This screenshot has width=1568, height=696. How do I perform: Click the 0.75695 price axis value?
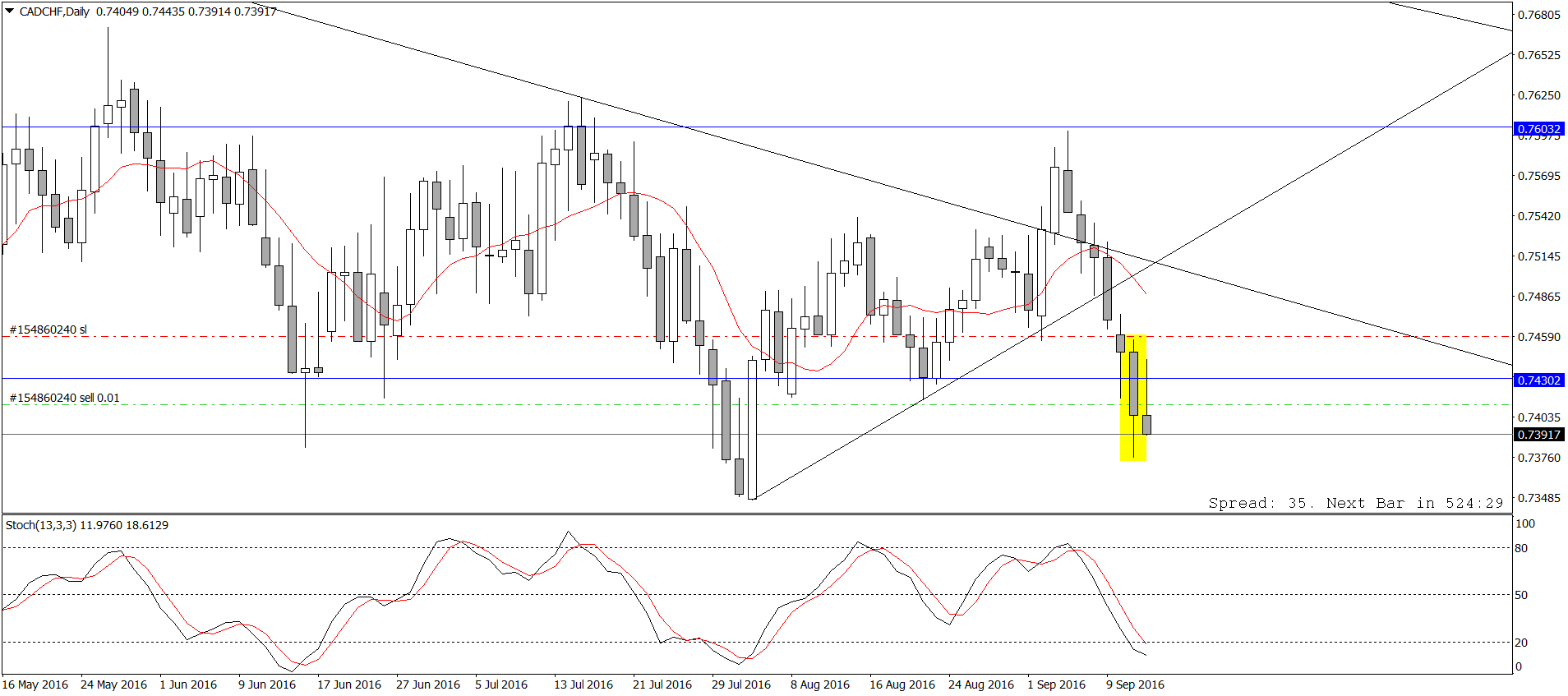click(1538, 176)
